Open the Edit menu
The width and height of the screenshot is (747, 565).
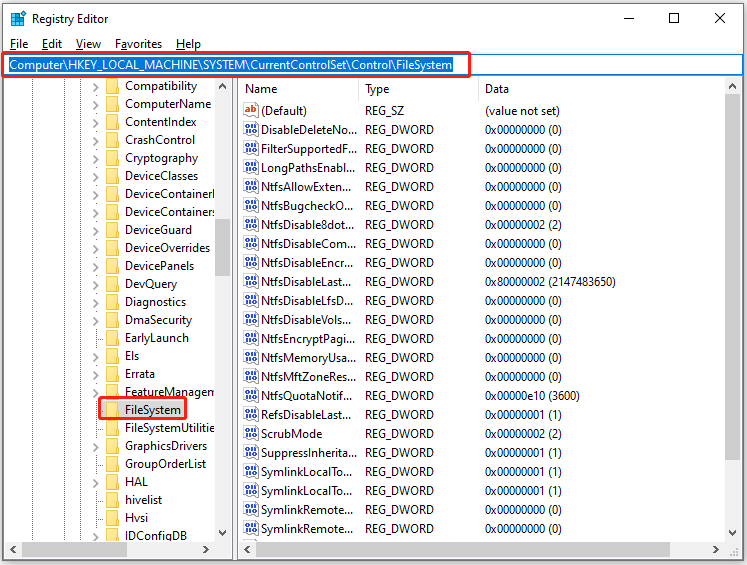(51, 44)
